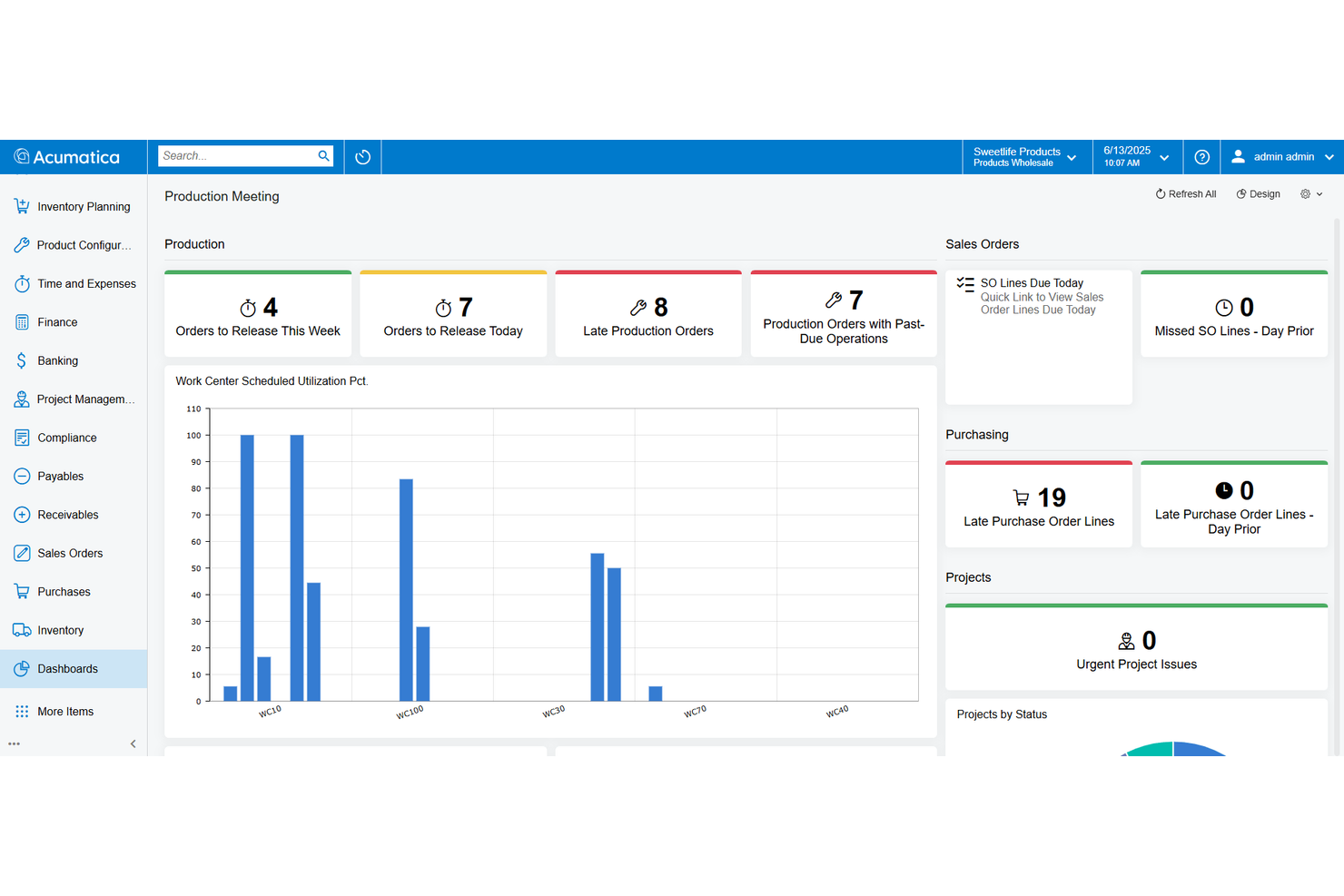
Task: Click the Time and Expenses clock icon
Action: pyautogui.click(x=22, y=283)
